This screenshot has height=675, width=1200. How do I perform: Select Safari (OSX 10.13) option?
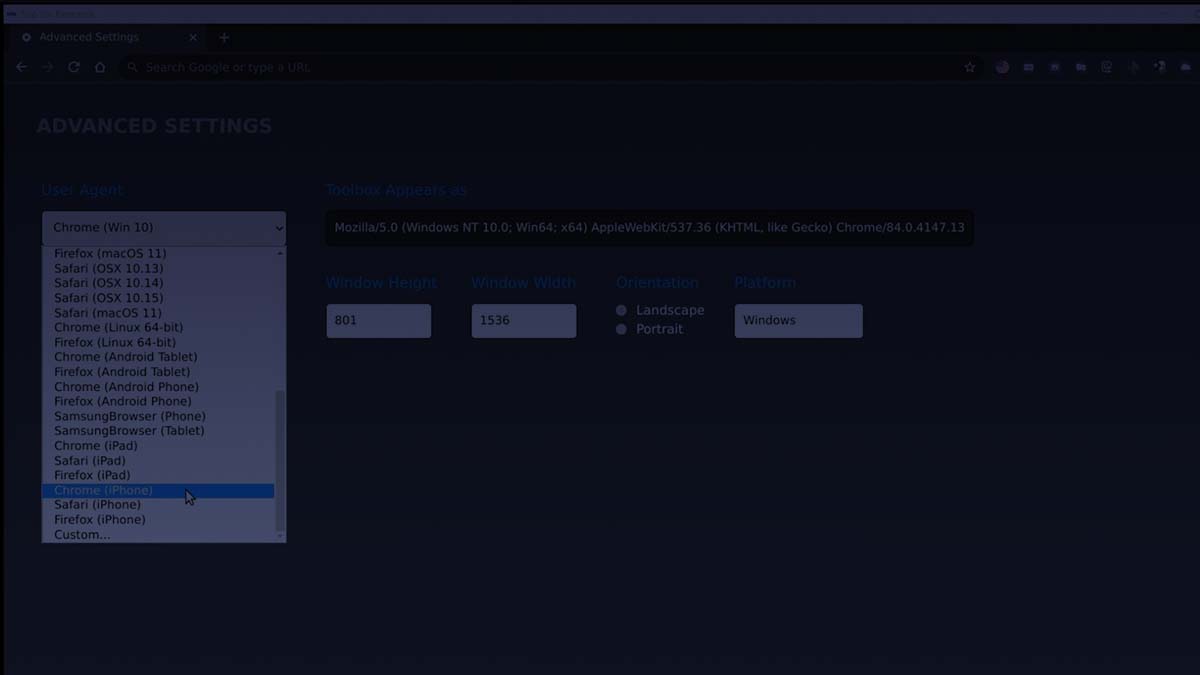coord(159,268)
